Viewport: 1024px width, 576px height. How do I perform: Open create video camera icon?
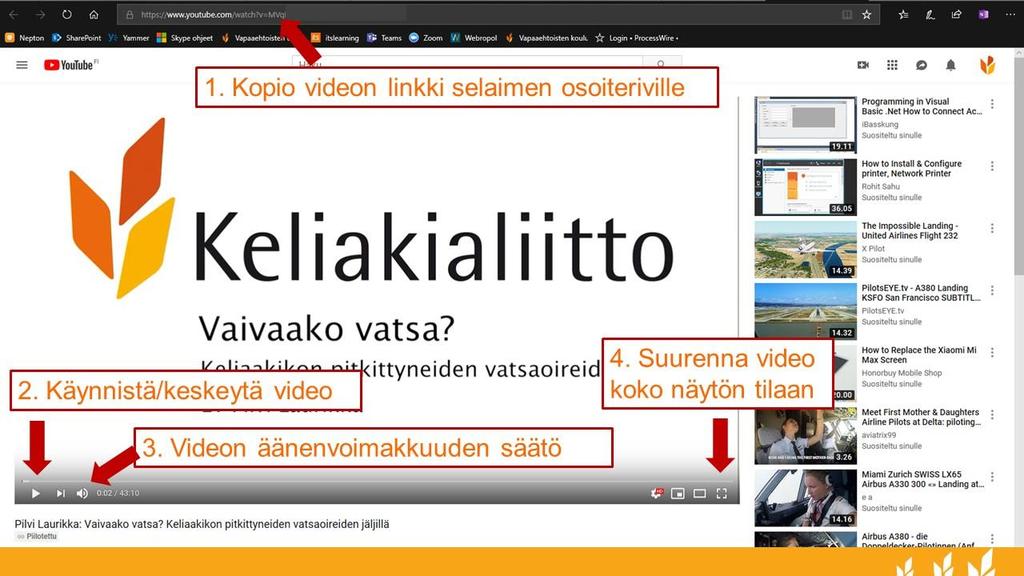tap(863, 65)
